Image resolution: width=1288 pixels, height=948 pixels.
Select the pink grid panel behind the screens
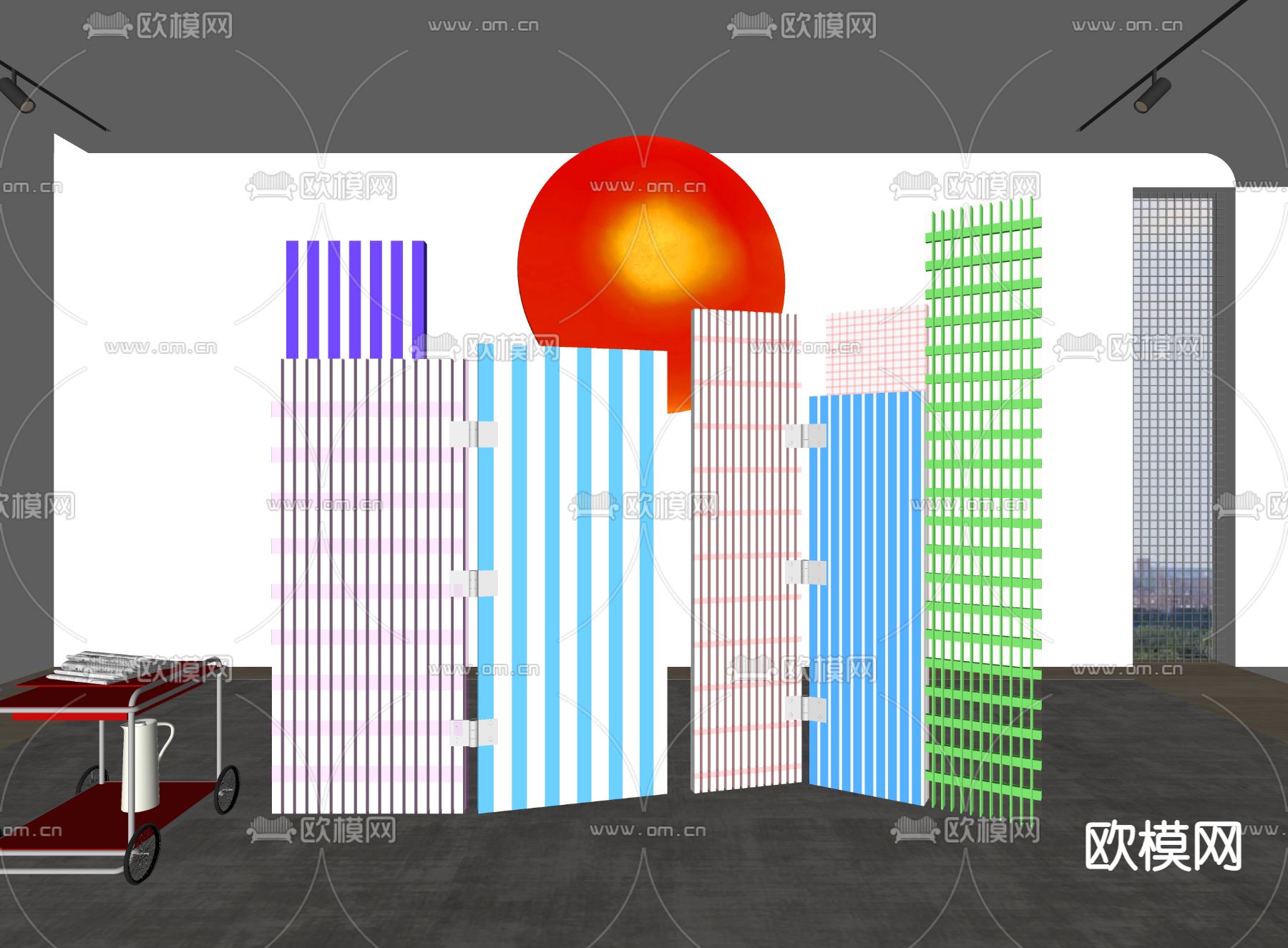pyautogui.click(x=876, y=349)
